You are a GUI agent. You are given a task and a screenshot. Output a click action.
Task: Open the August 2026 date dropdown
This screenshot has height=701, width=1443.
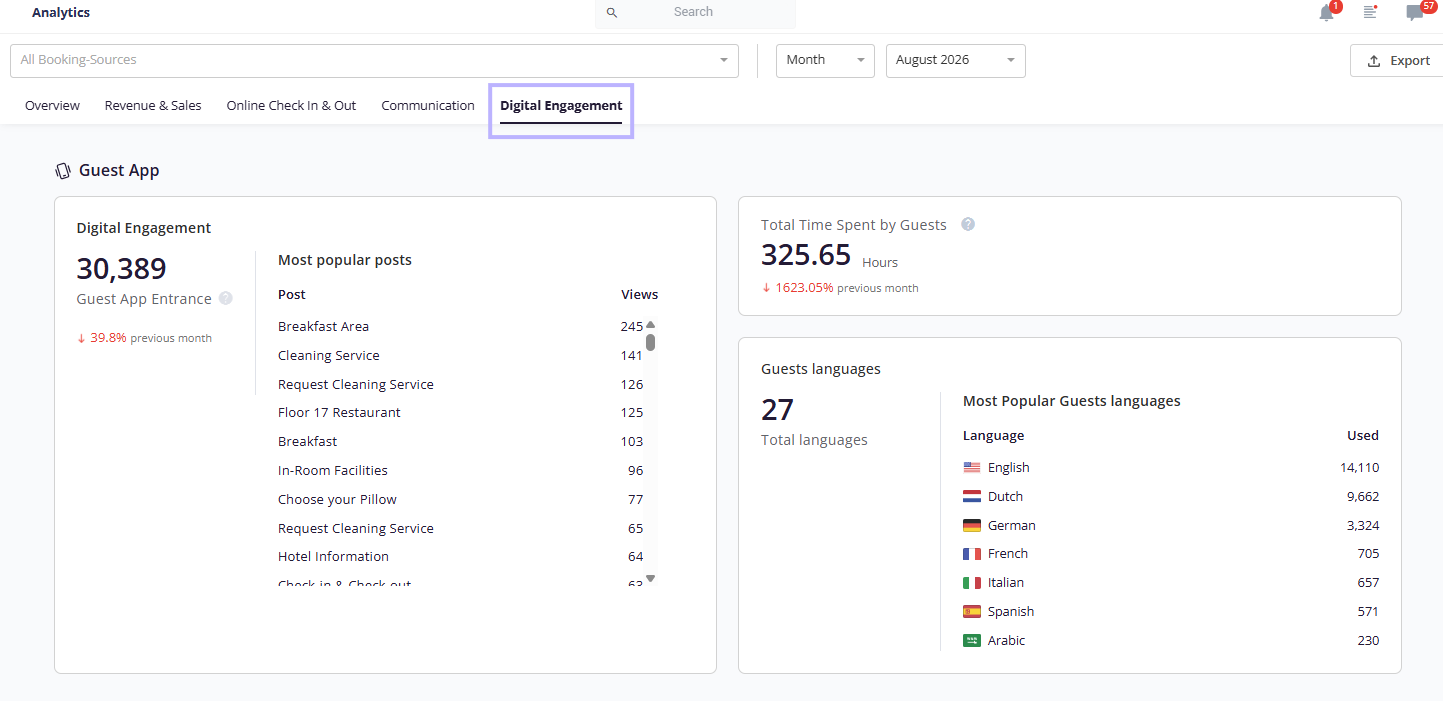click(x=956, y=60)
